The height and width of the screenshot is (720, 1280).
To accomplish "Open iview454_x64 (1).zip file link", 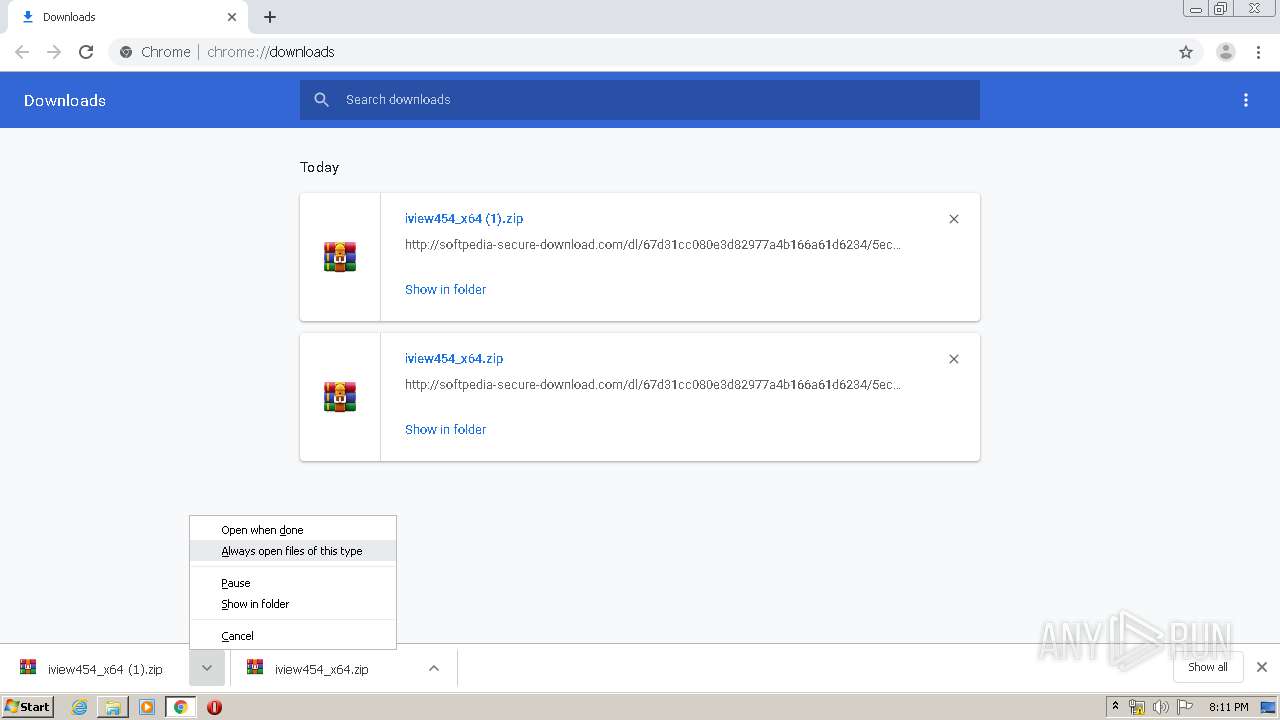I will (x=464, y=219).
